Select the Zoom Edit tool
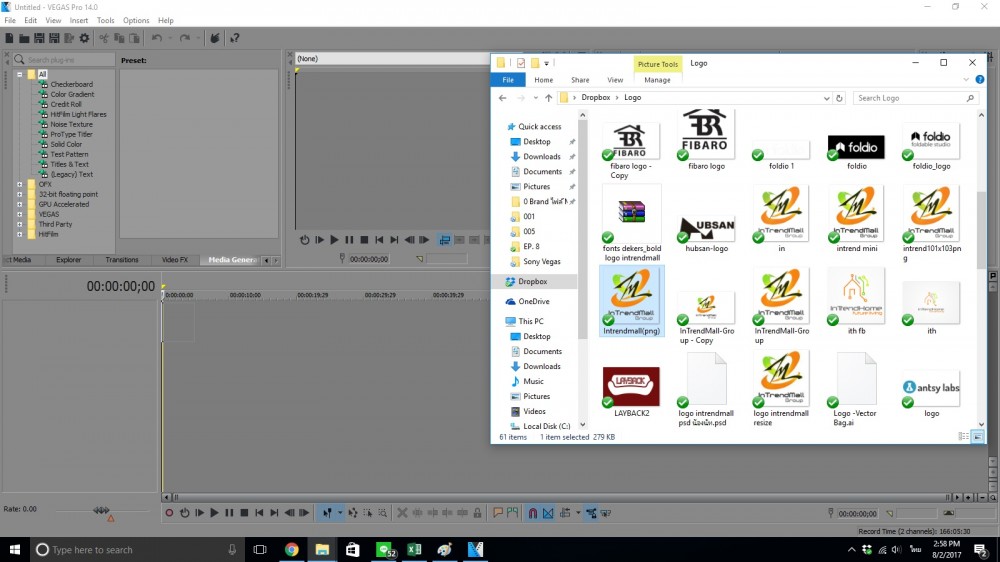This screenshot has width=1000, height=562. 383,513
